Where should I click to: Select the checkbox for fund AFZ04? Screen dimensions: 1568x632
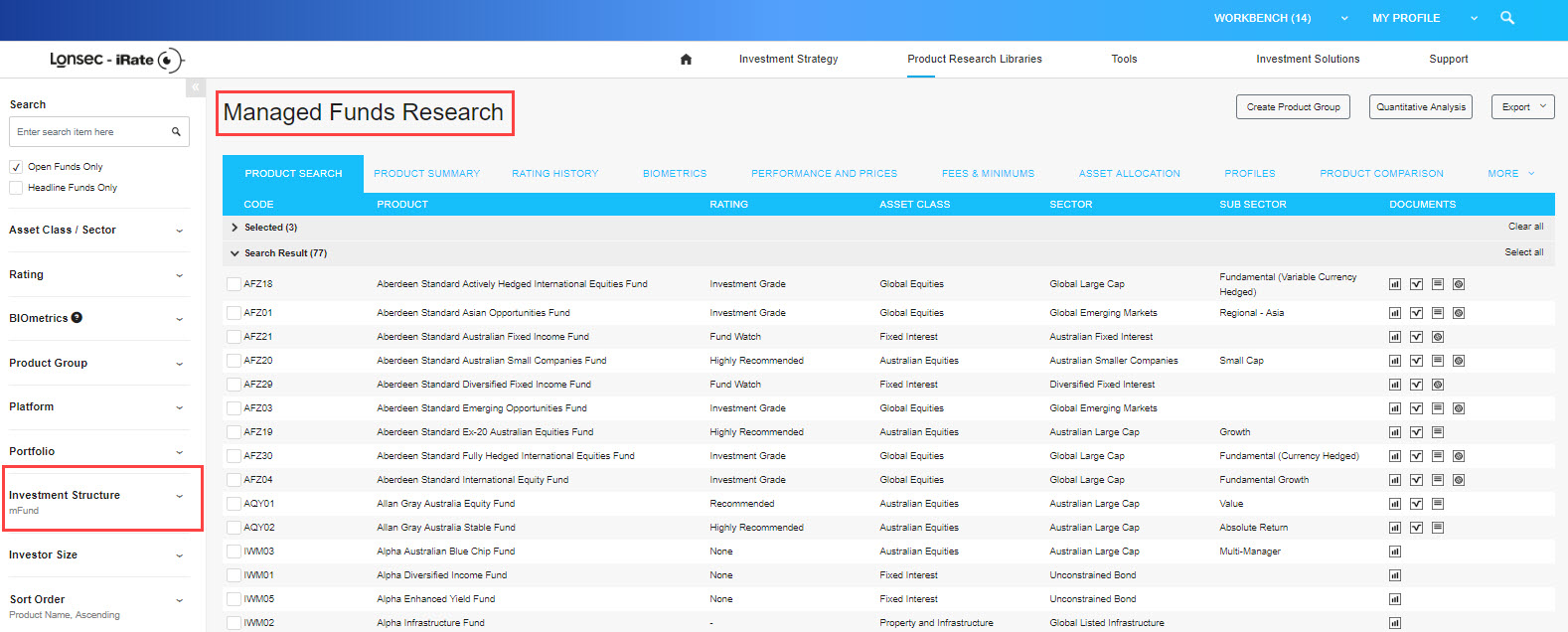tap(234, 480)
